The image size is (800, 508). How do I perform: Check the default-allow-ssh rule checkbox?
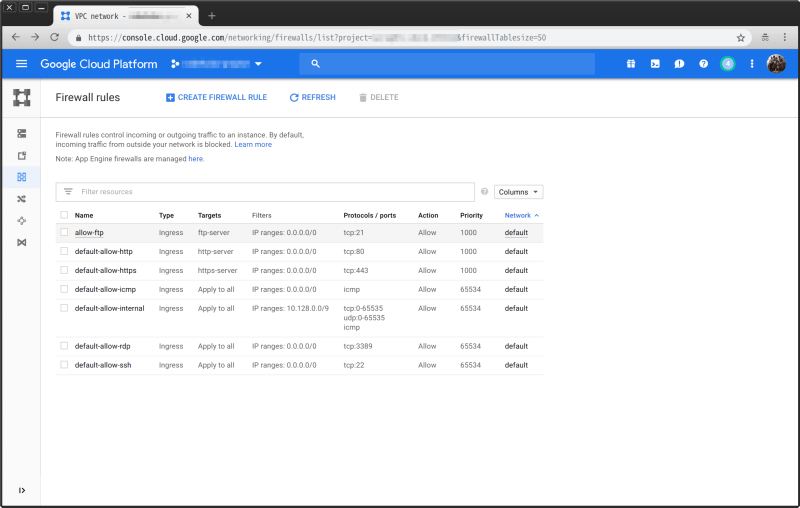(x=64, y=365)
